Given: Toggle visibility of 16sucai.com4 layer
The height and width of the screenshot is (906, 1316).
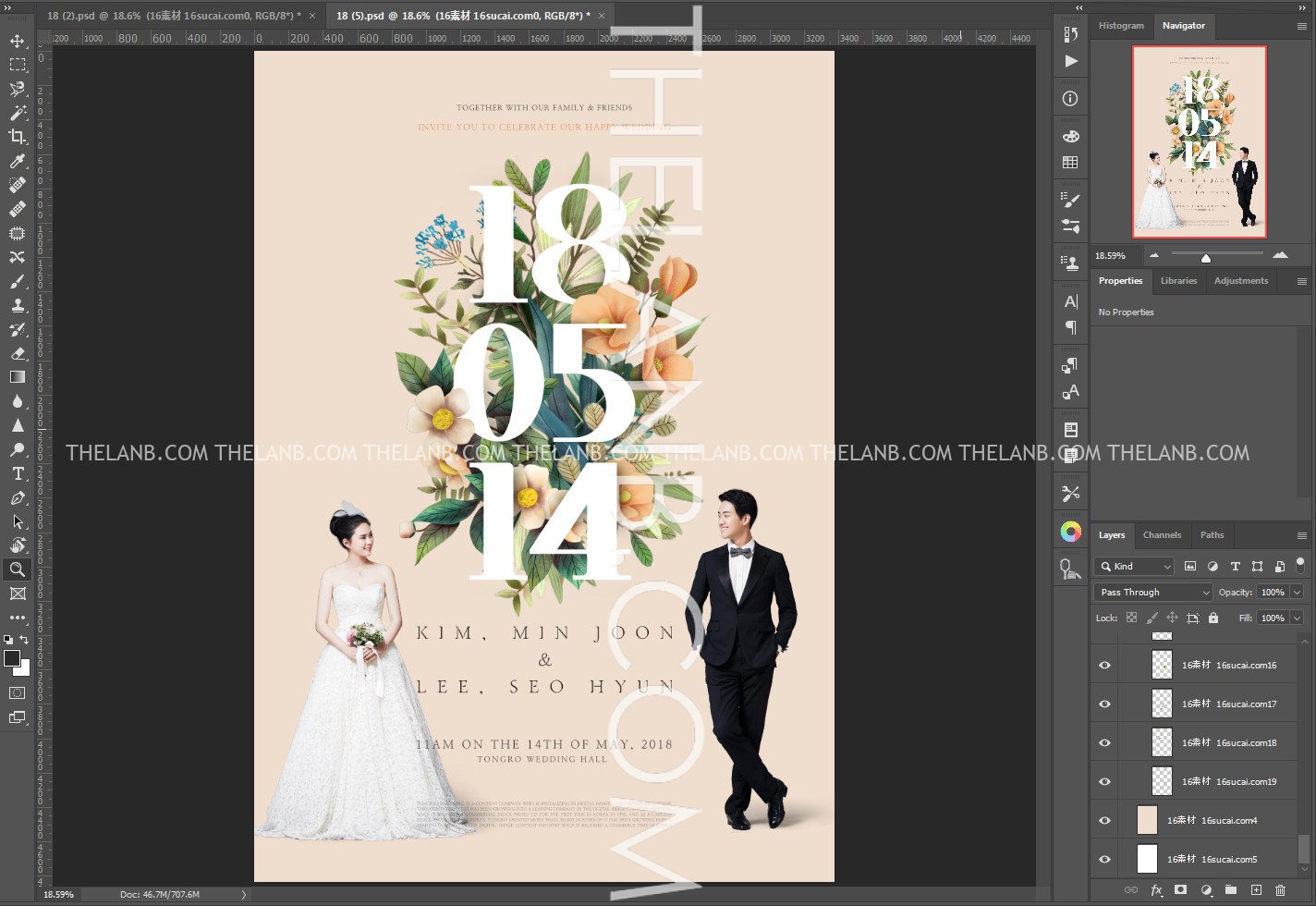Looking at the screenshot, I should coord(1104,821).
